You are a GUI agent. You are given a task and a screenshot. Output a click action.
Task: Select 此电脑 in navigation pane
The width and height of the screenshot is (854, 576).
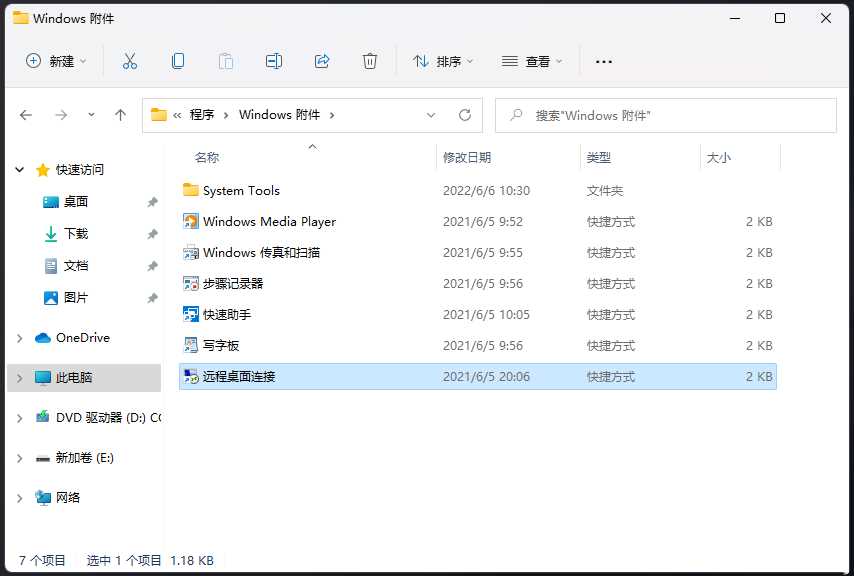74,378
